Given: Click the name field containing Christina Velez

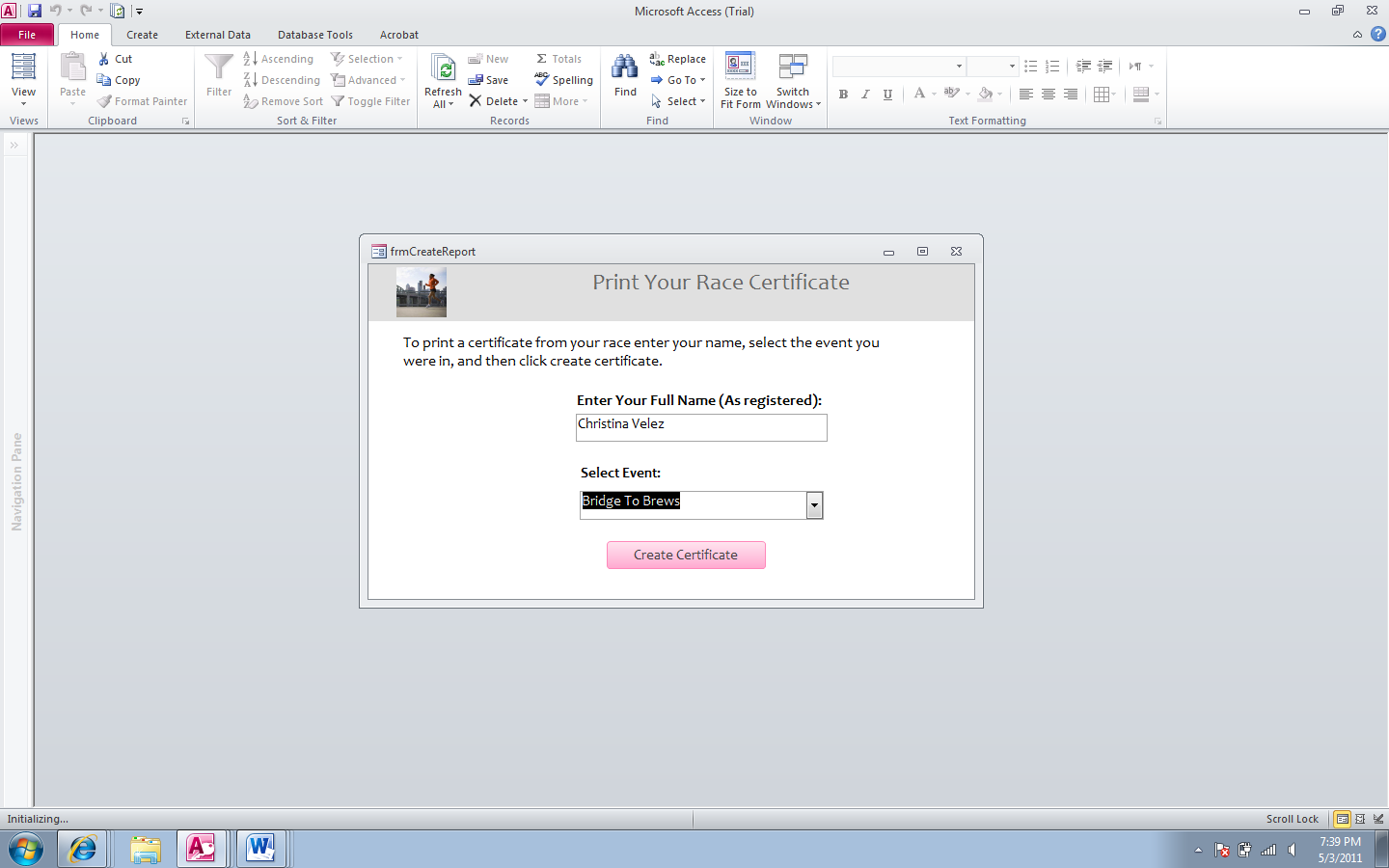Looking at the screenshot, I should click(701, 427).
